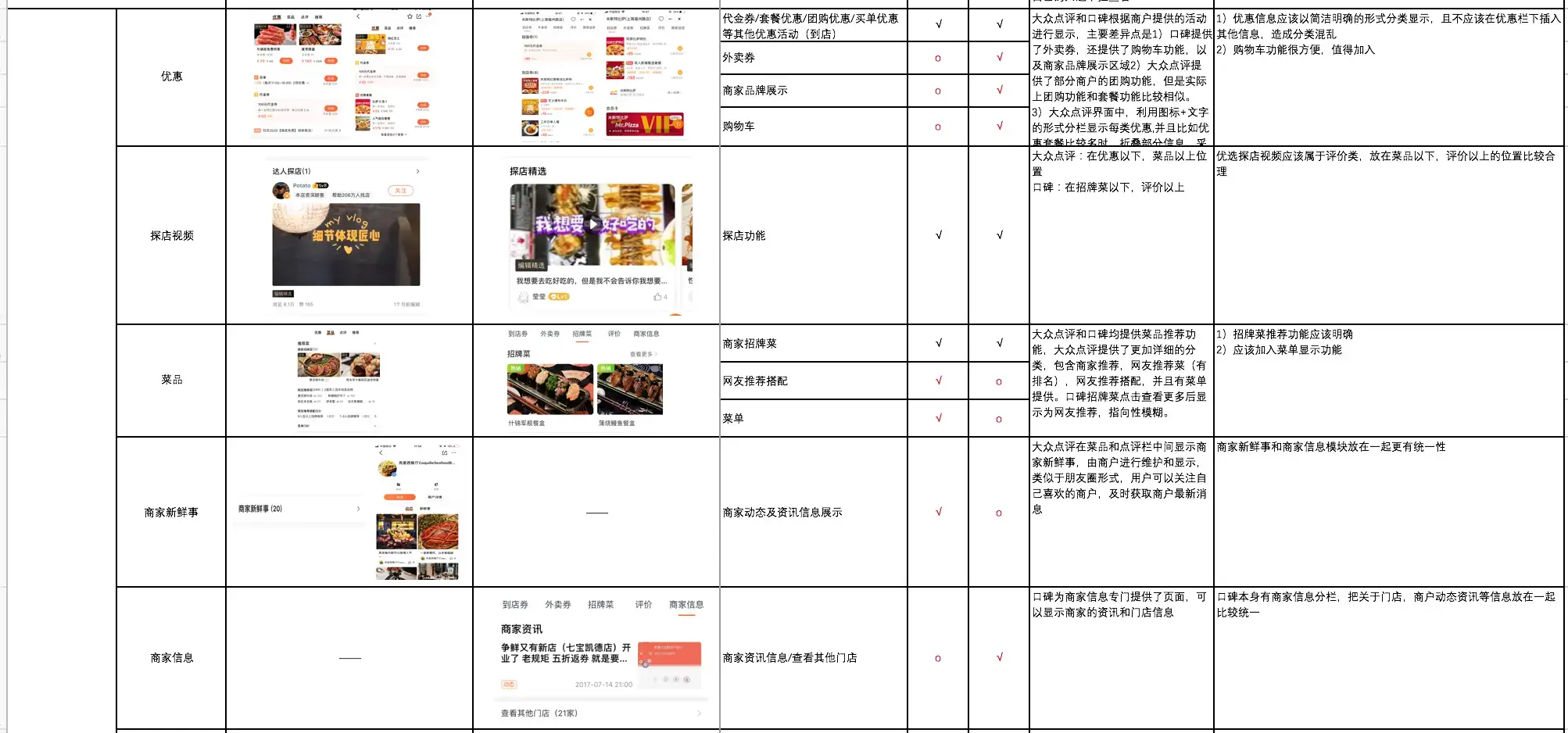Select the 代金券/套餐优惠/团购优惠 cell

pos(814,26)
